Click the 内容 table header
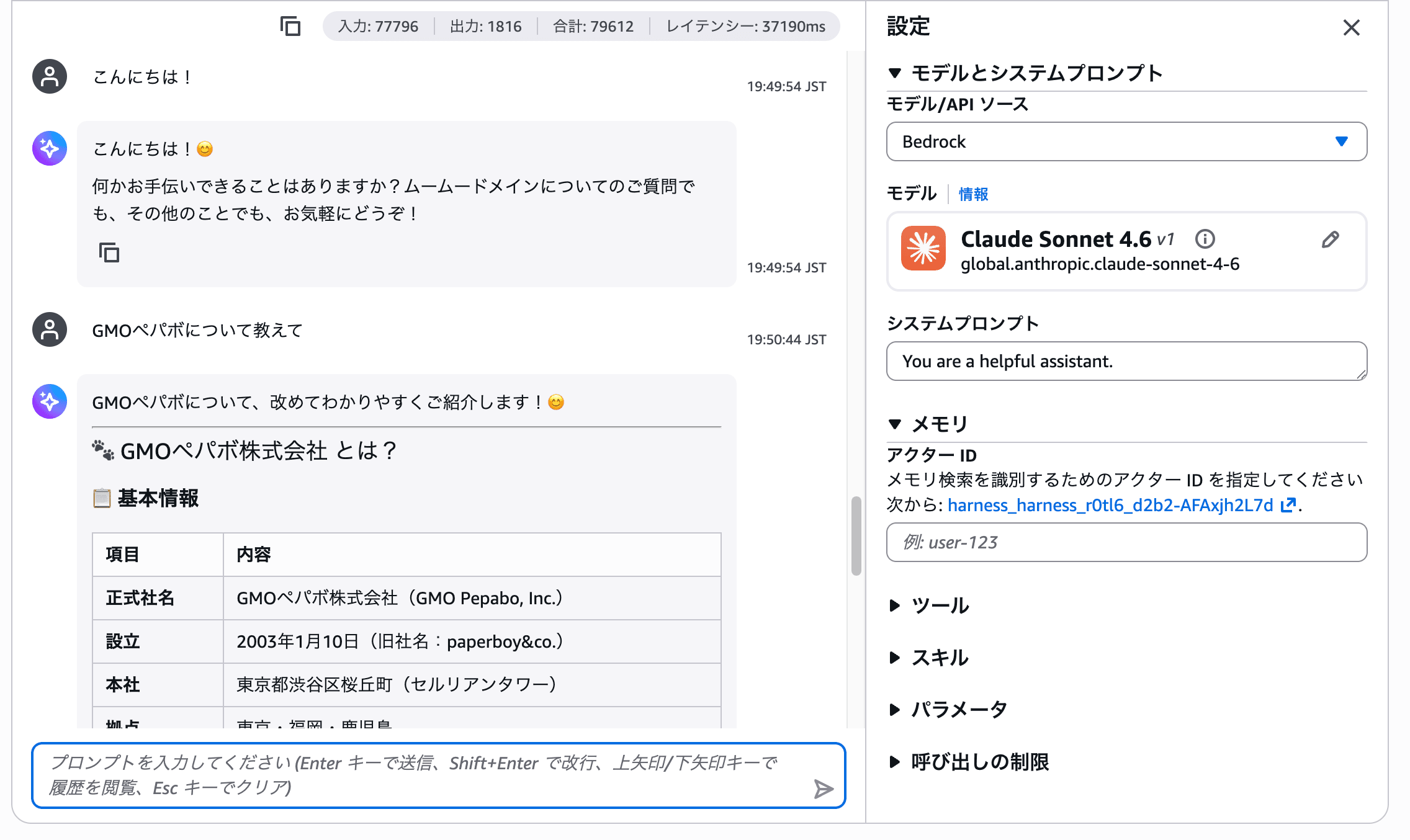Screen dimensions: 1410x840 (472, 555)
